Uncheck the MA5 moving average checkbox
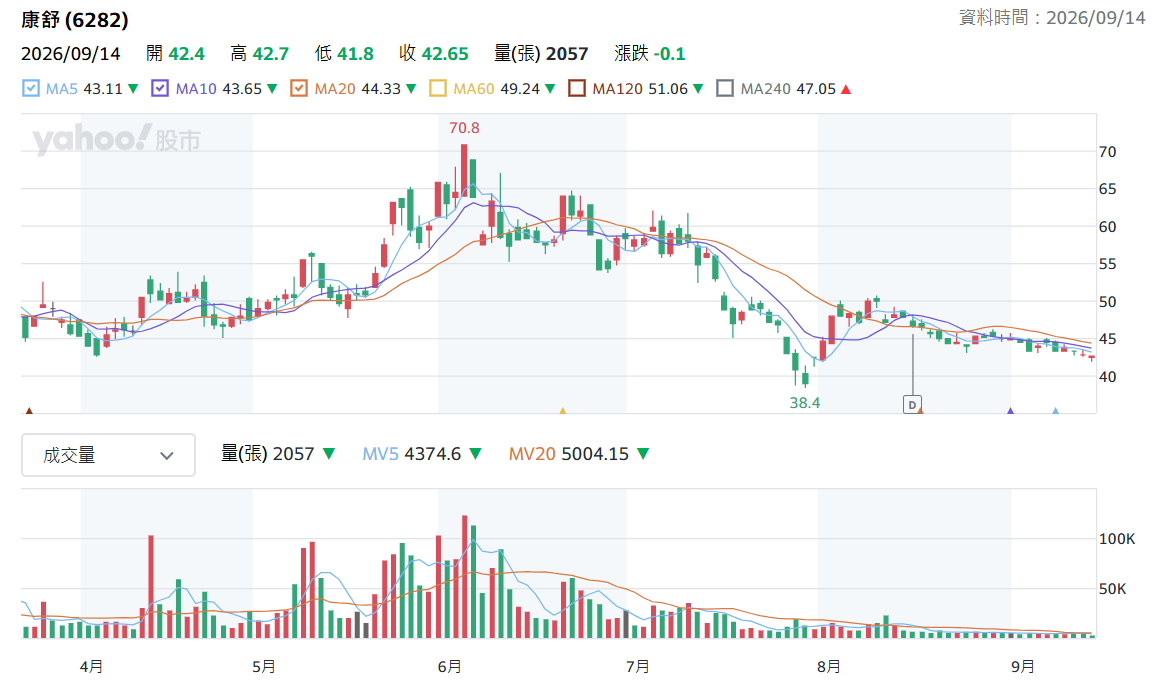This screenshot has width=1156, height=686. pos(31,89)
